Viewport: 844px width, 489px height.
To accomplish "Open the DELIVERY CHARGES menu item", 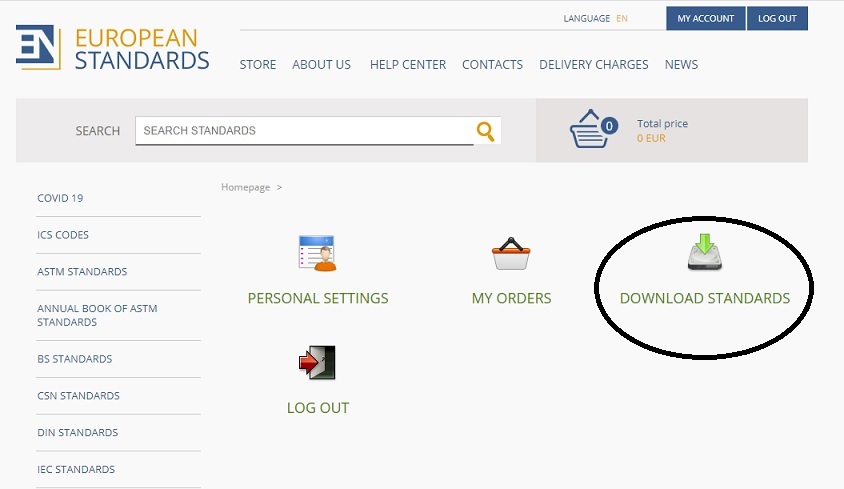I will [x=594, y=65].
